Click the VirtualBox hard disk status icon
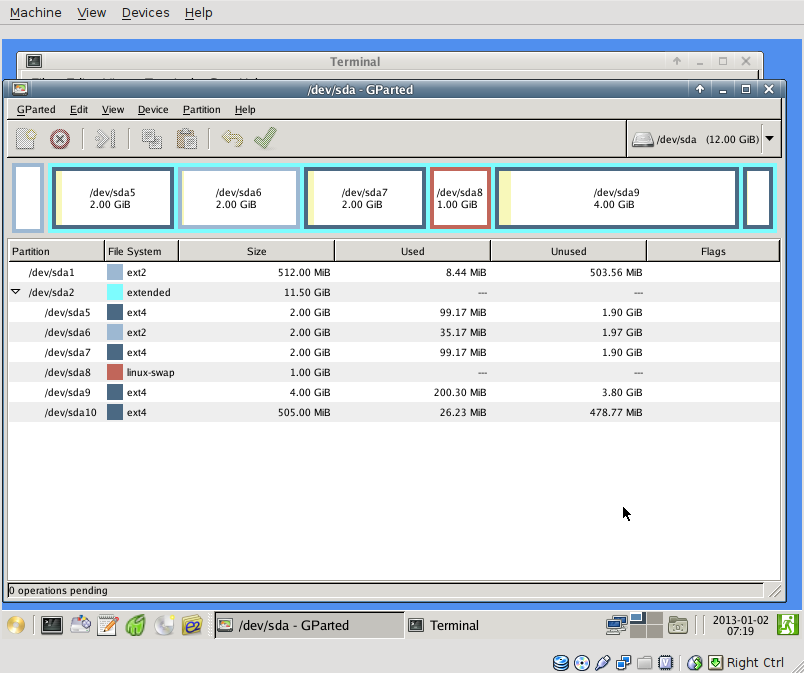 560,663
